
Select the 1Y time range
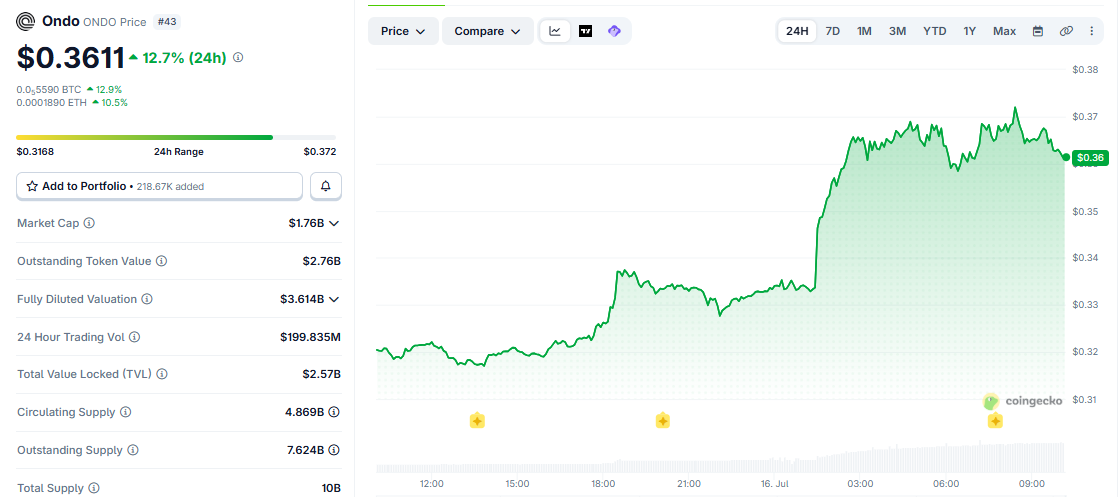(x=969, y=31)
